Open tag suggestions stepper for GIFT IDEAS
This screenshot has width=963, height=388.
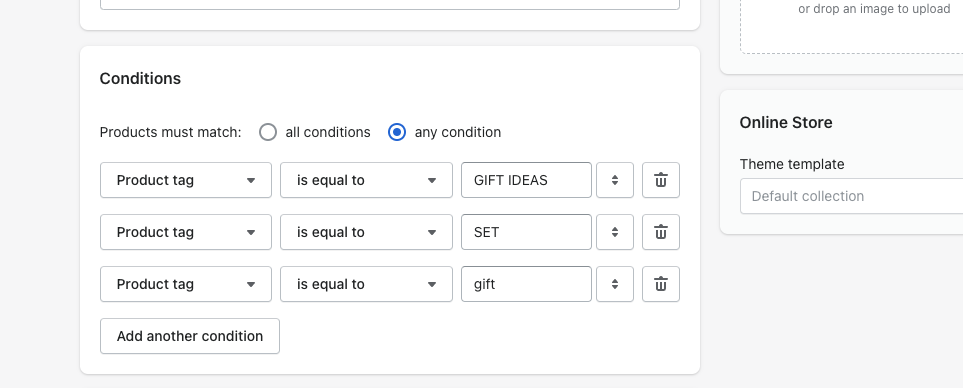tap(615, 180)
